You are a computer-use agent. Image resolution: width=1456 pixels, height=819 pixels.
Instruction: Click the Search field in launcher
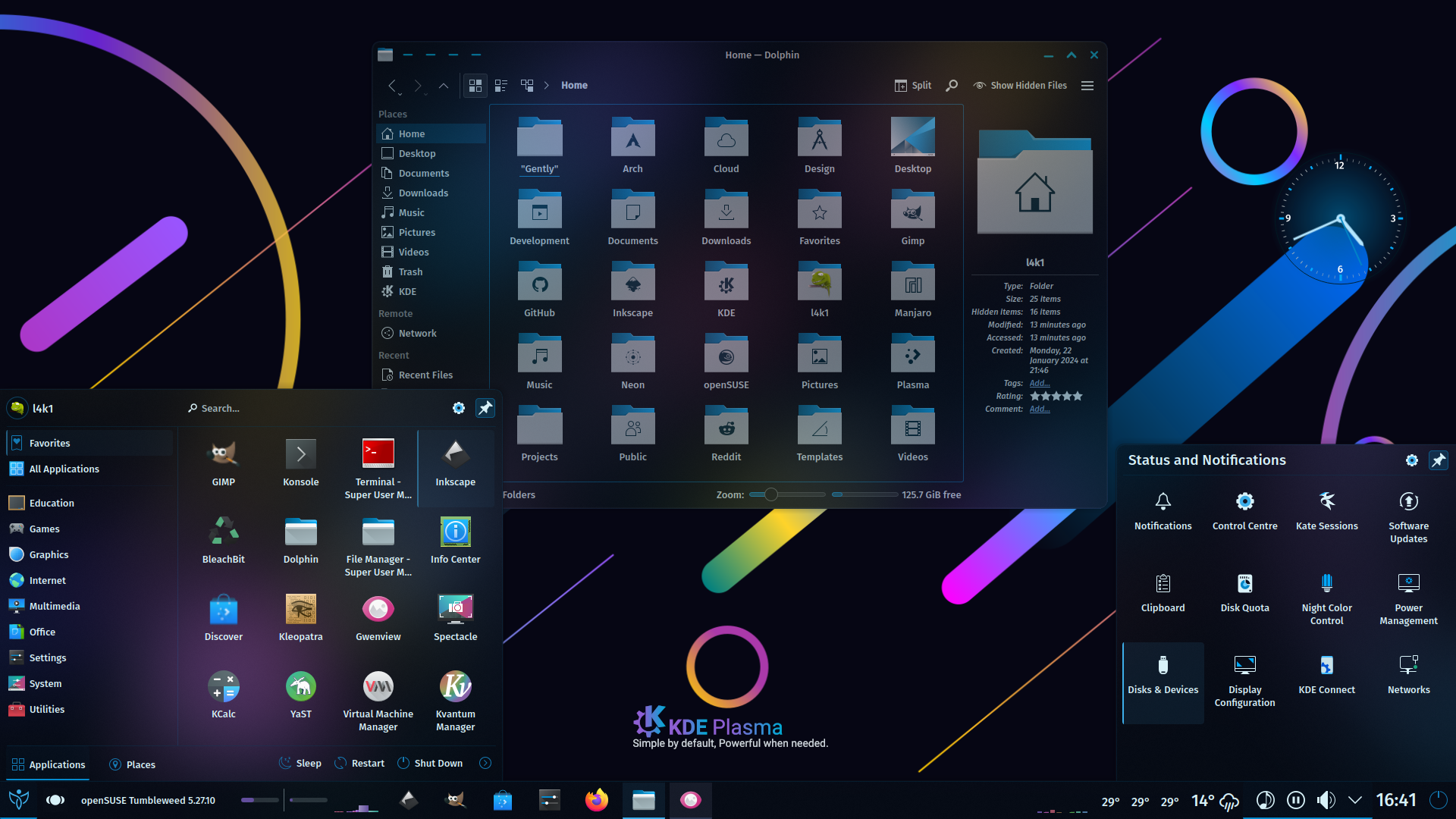coord(315,408)
